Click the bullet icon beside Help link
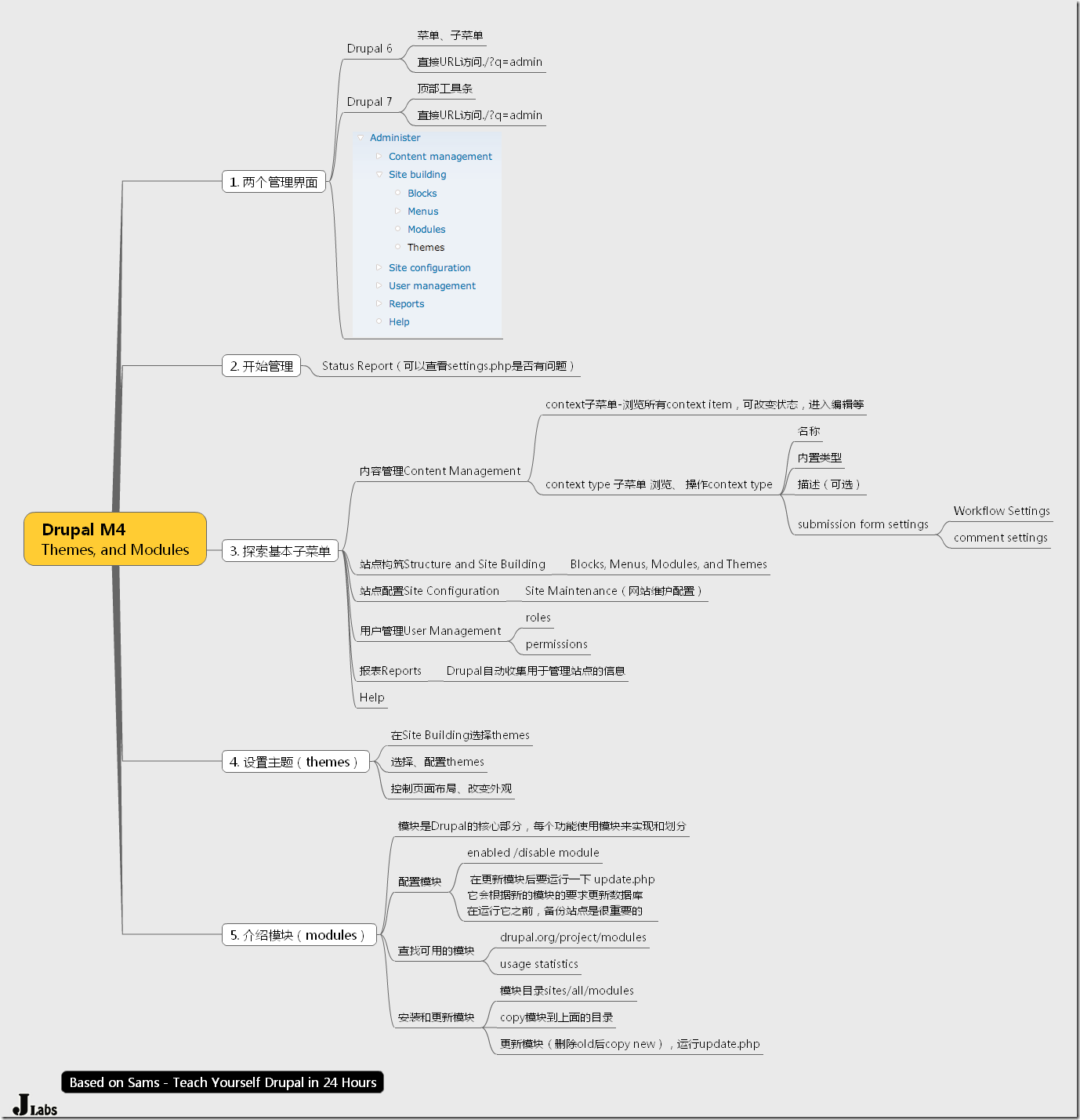 379,321
